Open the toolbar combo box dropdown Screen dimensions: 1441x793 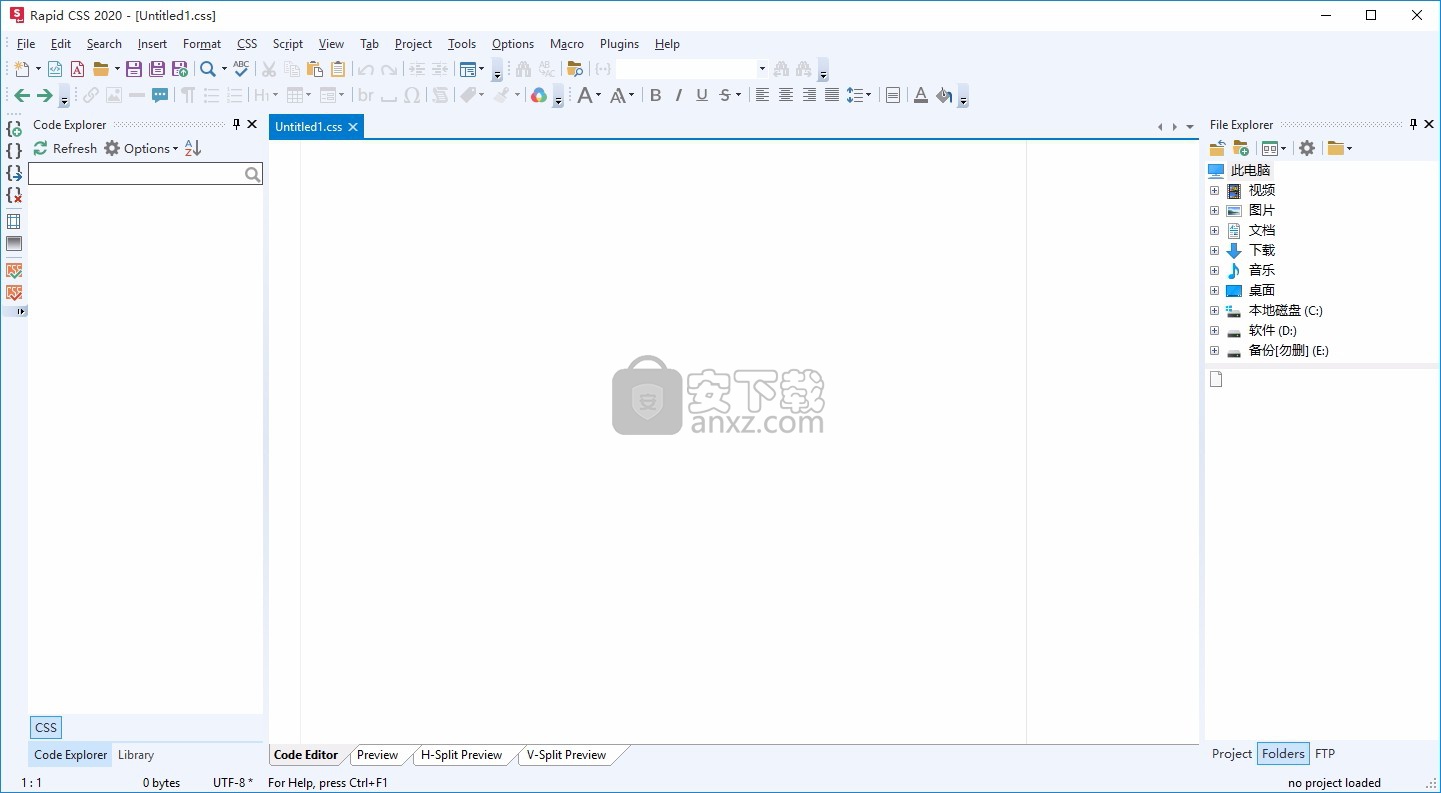pos(762,69)
